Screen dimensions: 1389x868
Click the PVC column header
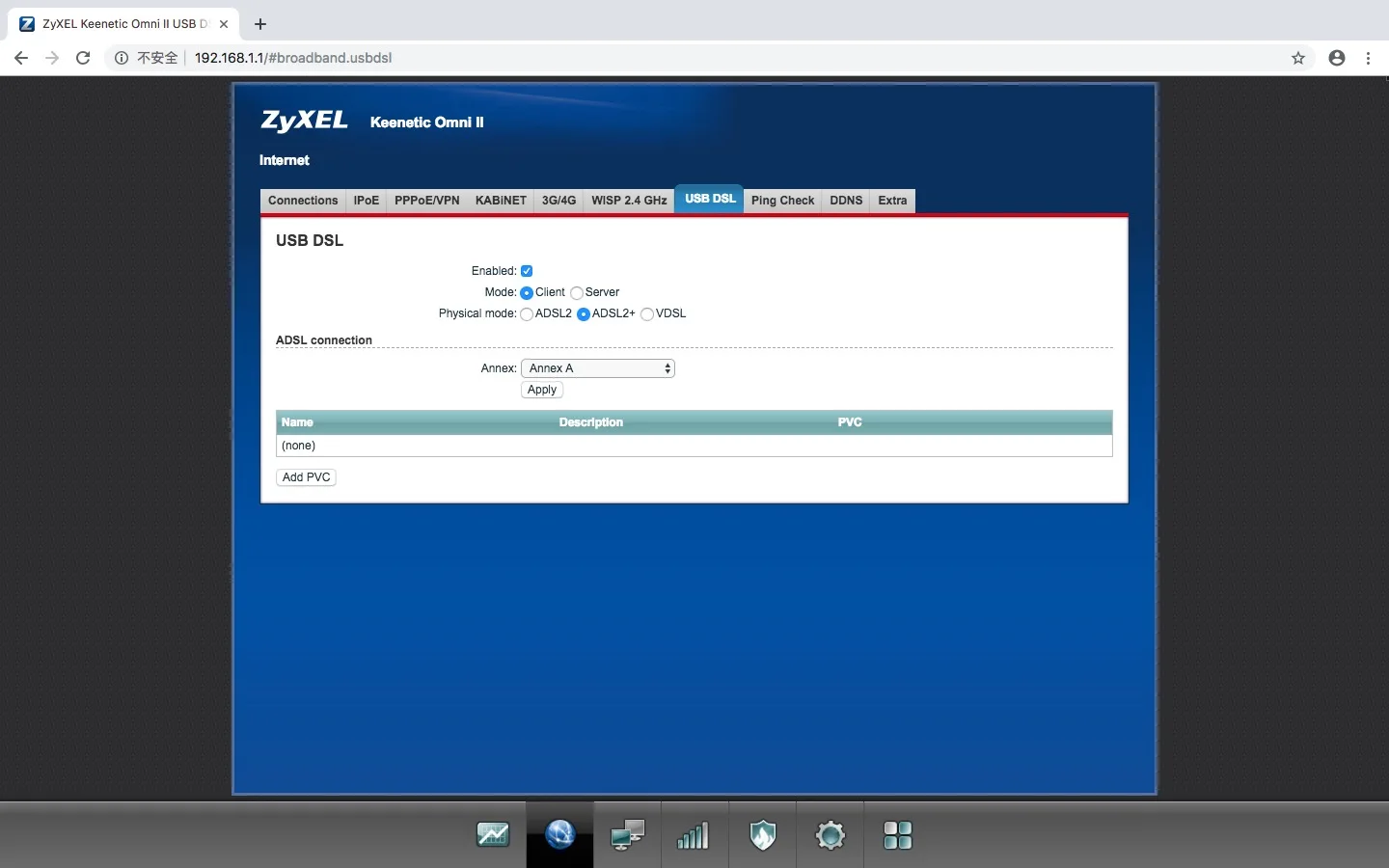(850, 422)
